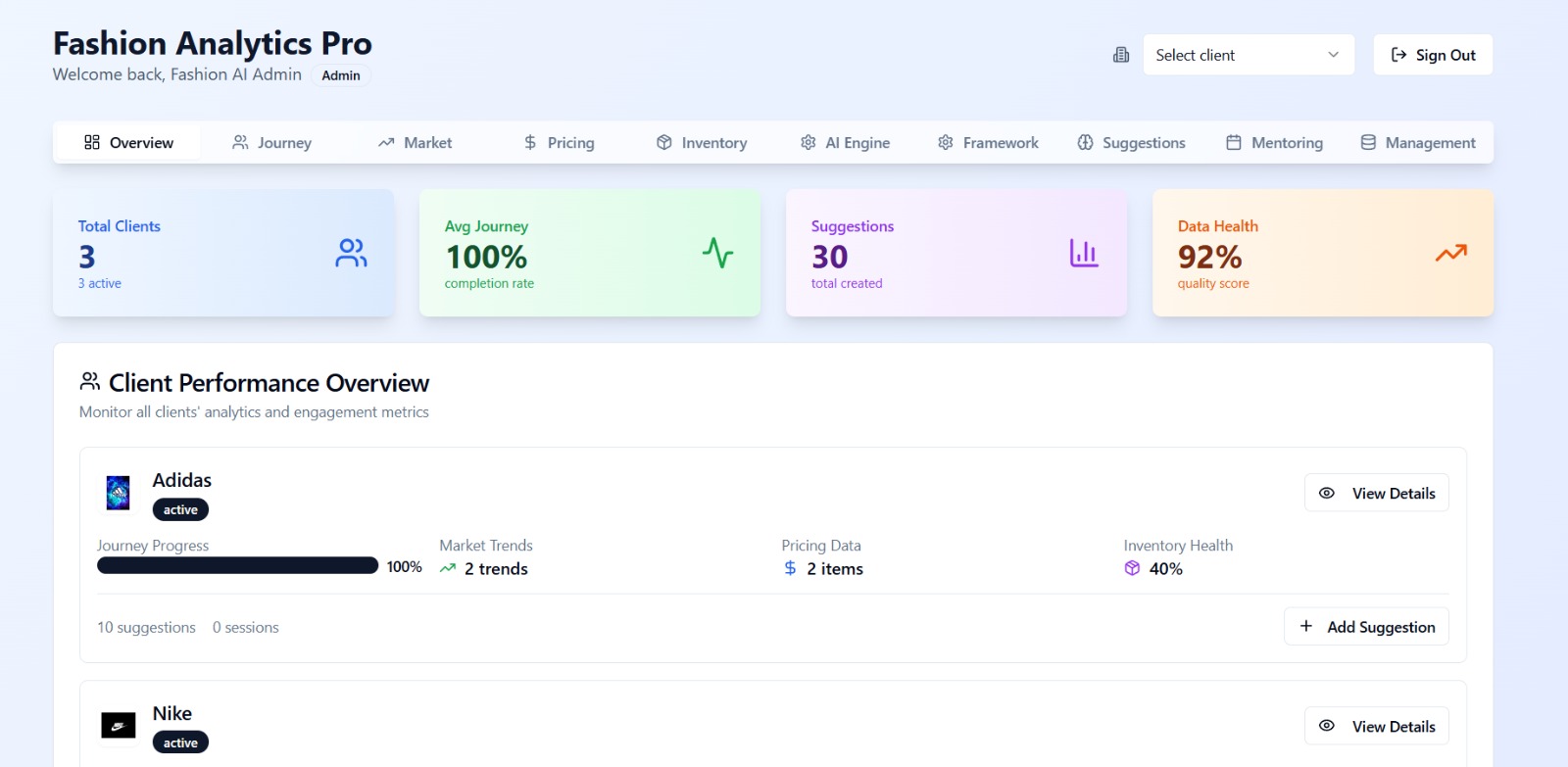Go to the Mentoring tab
The height and width of the screenshot is (767, 1568).
coord(1274,143)
